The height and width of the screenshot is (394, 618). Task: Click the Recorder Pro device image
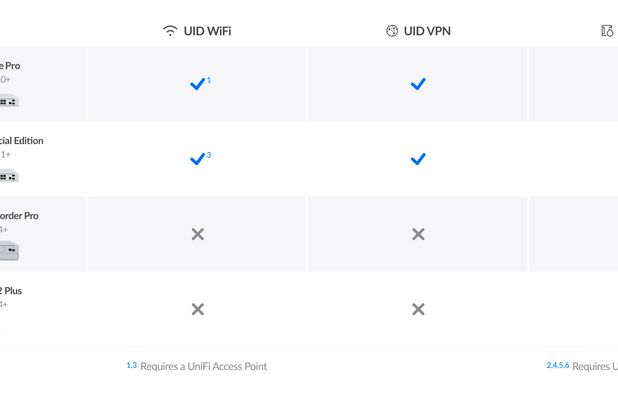pyautogui.click(x=9, y=251)
